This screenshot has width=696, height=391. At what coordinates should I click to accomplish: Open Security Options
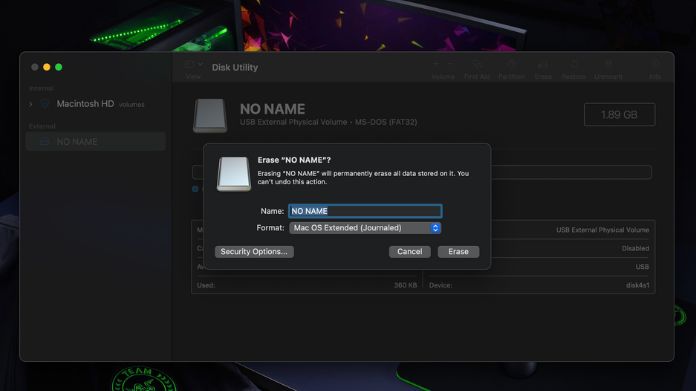254,252
